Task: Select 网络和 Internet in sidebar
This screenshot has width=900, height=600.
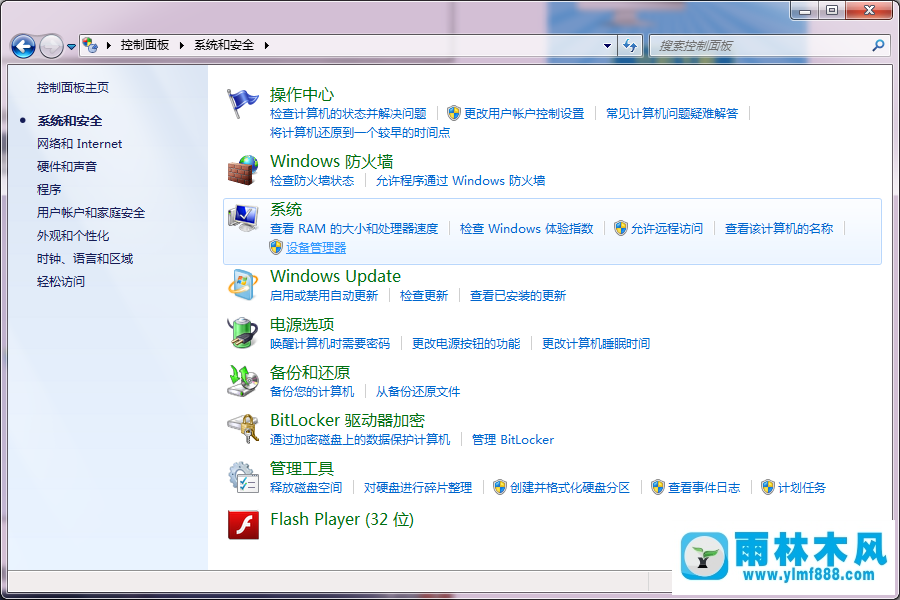Action: 80,144
